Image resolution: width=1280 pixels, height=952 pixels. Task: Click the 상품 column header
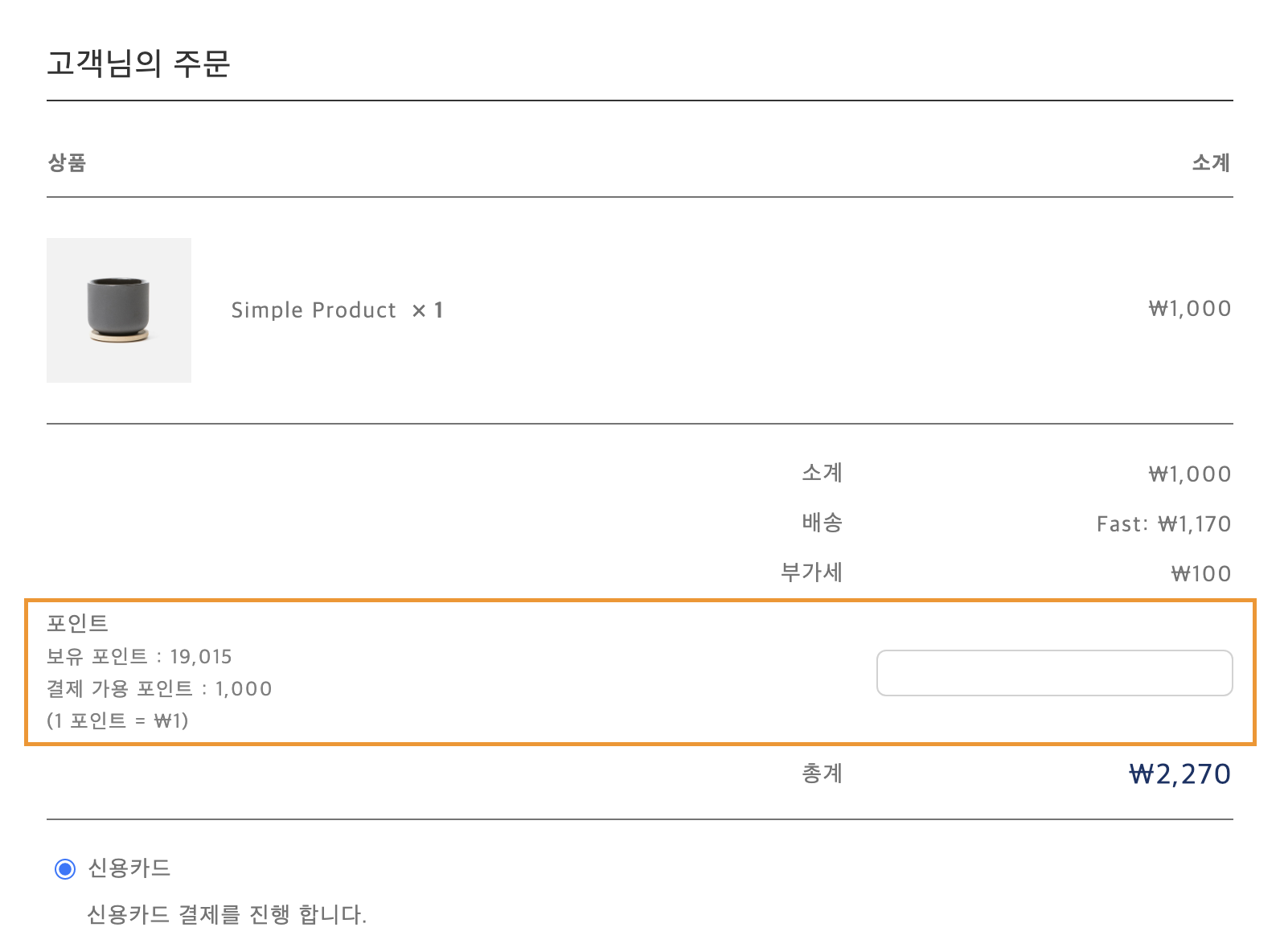pyautogui.click(x=67, y=163)
